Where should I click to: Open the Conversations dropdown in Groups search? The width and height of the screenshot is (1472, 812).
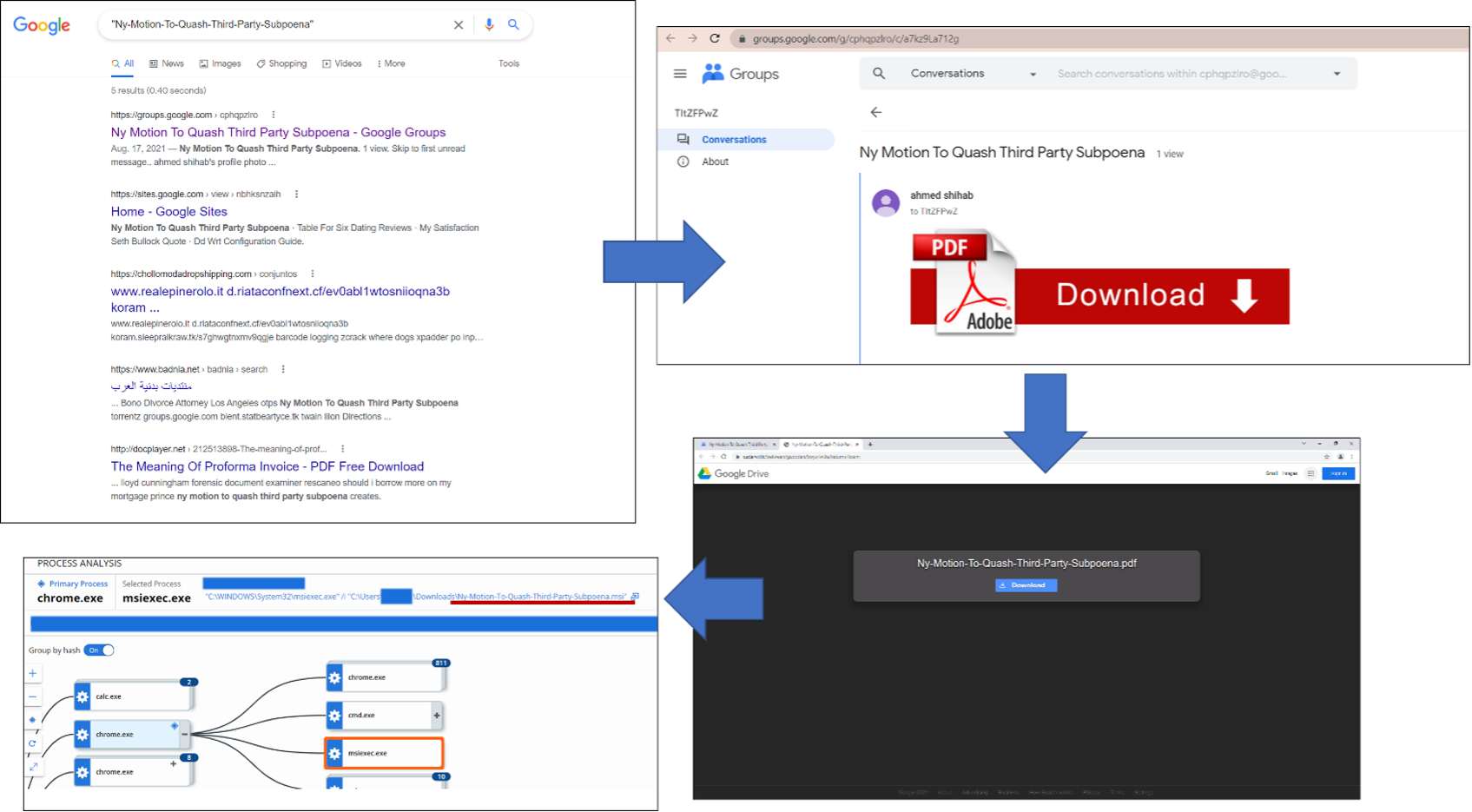pyautogui.click(x=1033, y=75)
